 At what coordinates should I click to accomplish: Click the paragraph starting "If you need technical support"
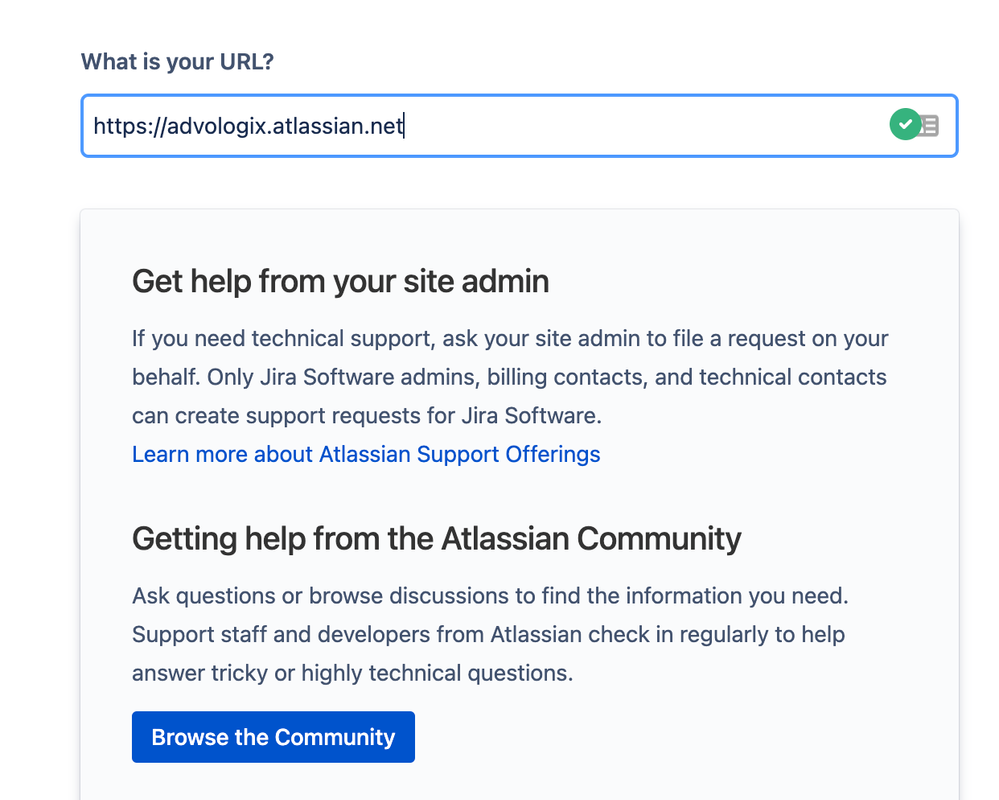[510, 377]
